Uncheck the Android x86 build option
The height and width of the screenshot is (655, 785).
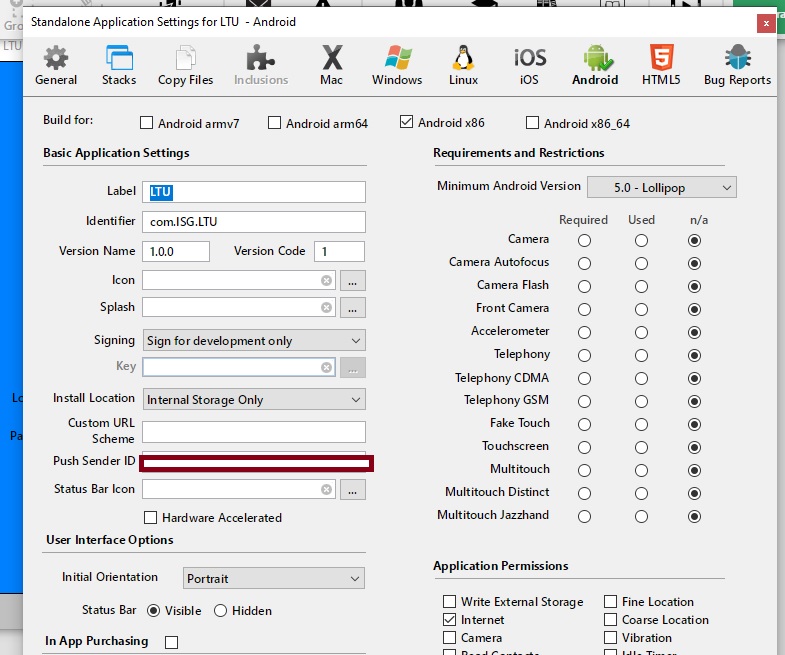click(406, 123)
